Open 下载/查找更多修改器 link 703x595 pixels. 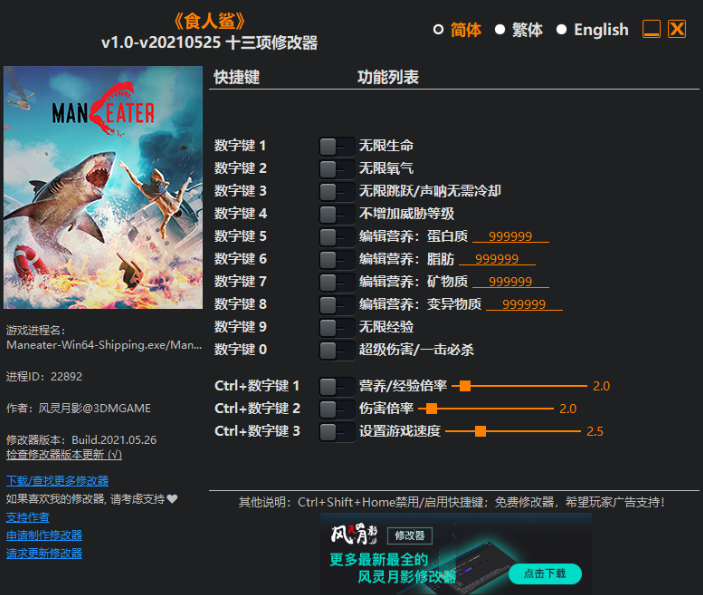click(57, 481)
